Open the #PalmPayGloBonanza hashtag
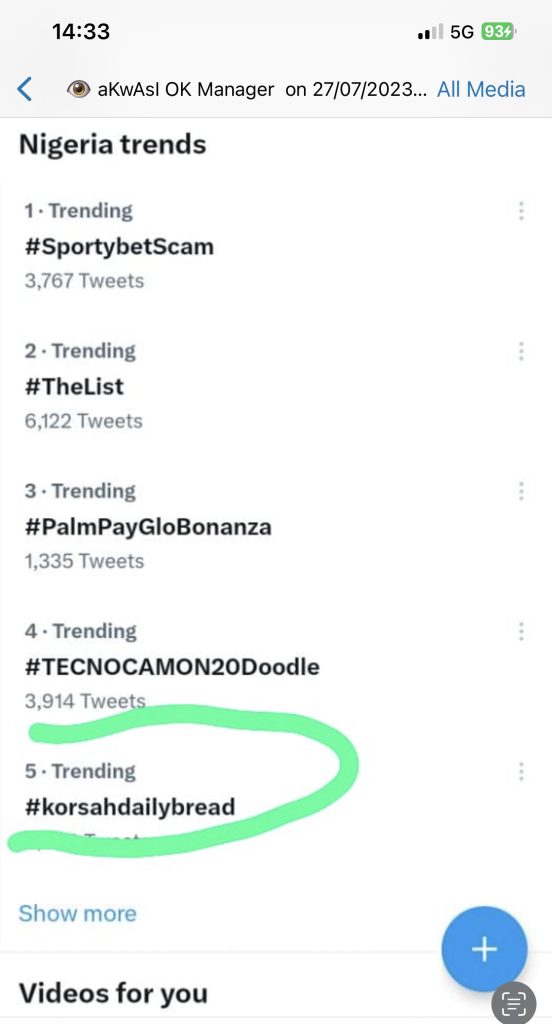The image size is (552, 1024). point(148,527)
